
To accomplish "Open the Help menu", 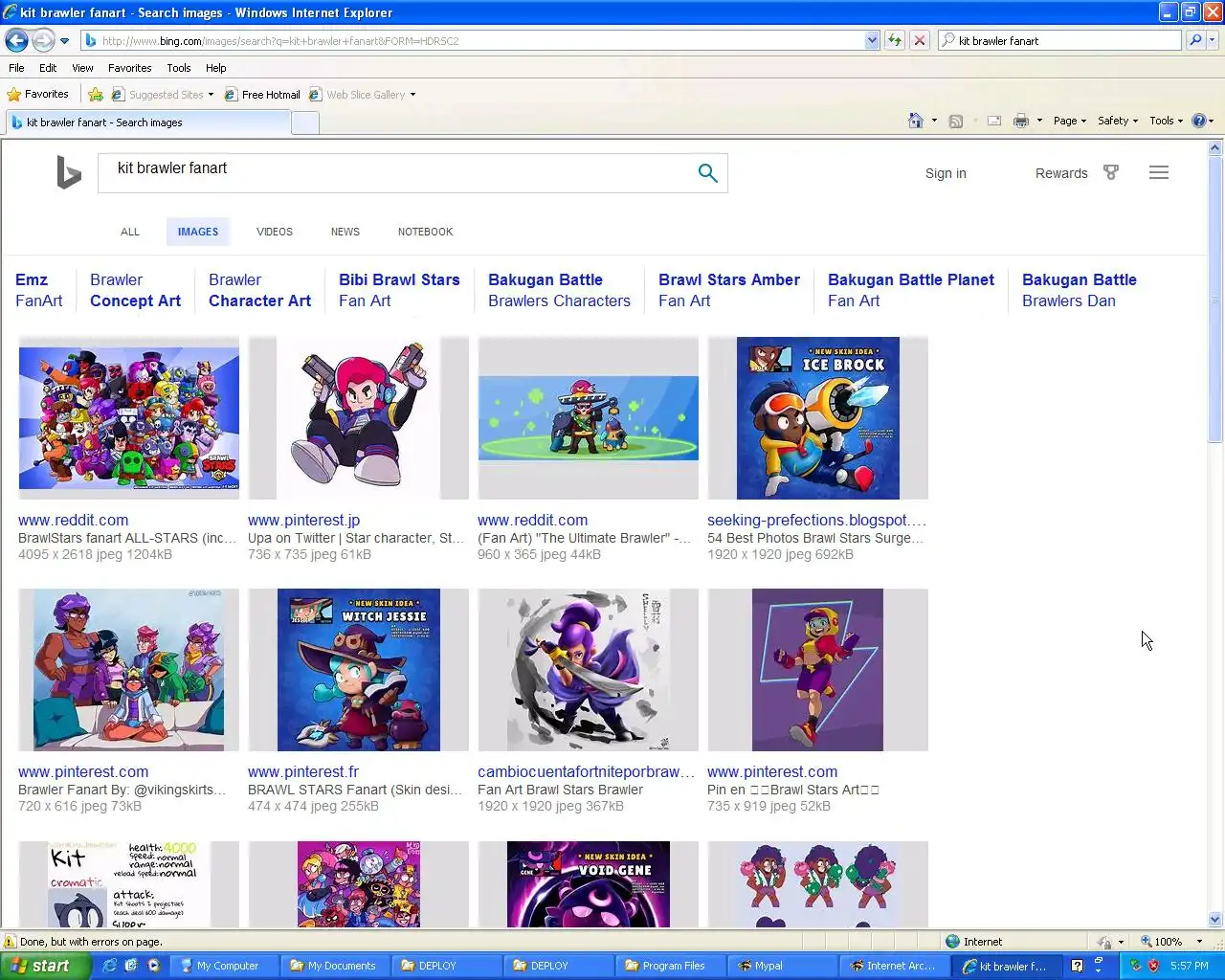I will tap(215, 68).
